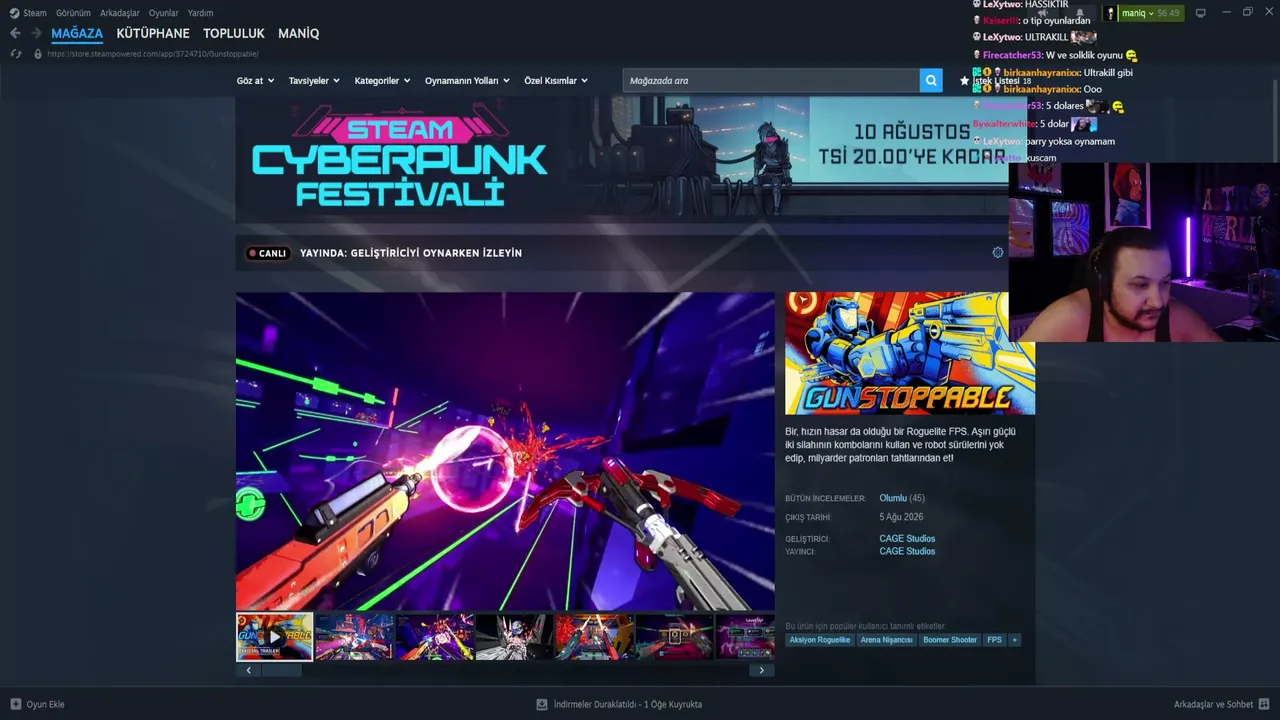Click the plus button after FPS tag

click(x=1014, y=640)
